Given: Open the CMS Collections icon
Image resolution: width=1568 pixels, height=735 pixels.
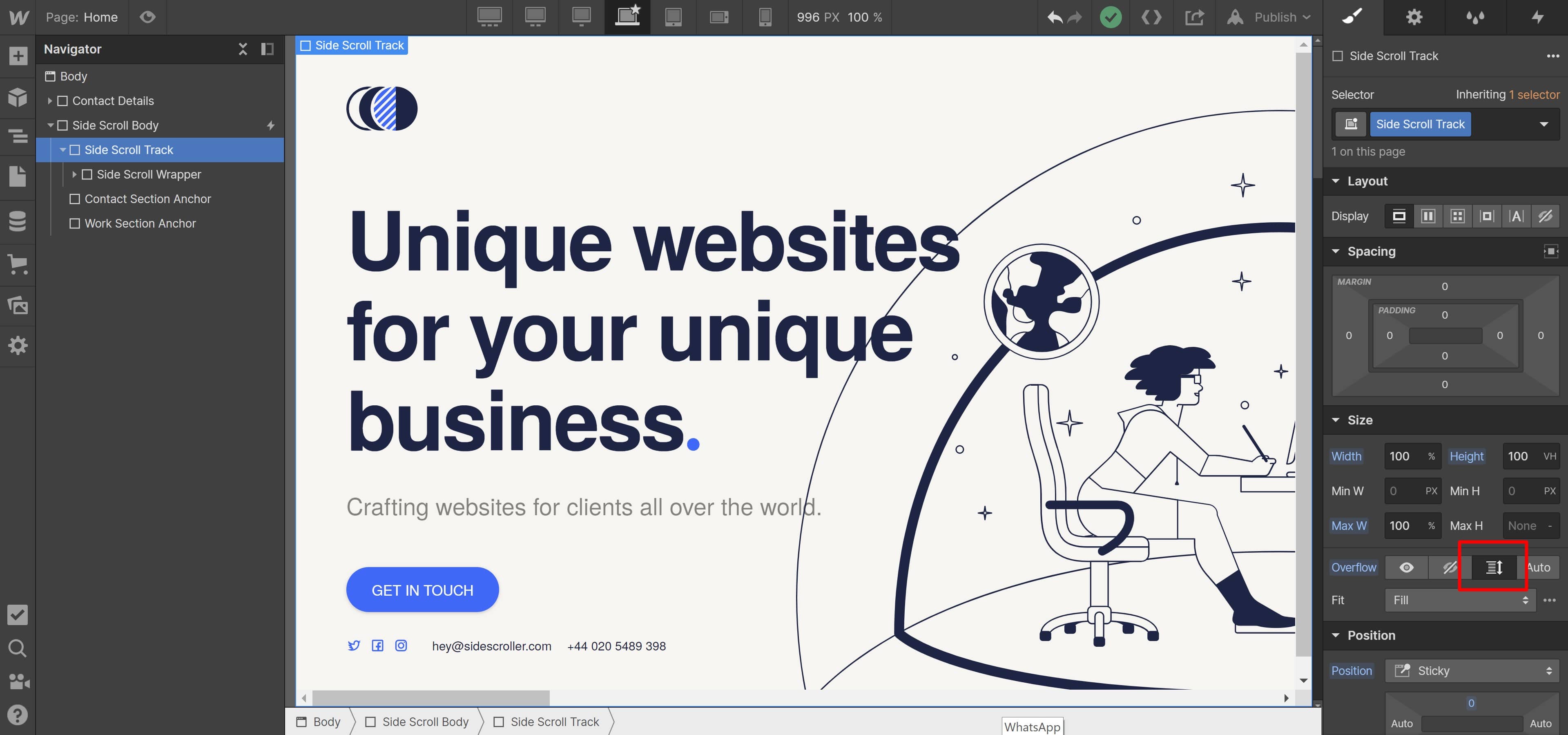Looking at the screenshot, I should [18, 221].
